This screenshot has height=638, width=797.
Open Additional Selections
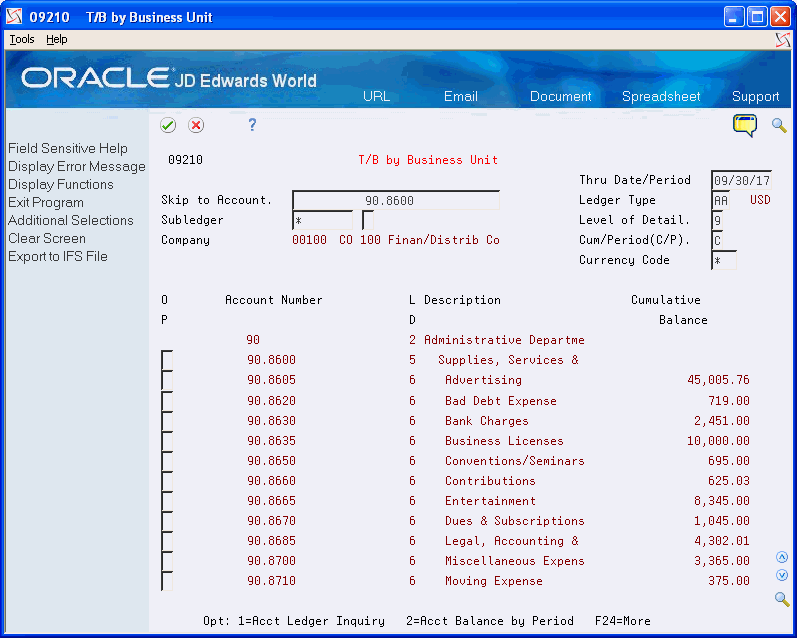[x=71, y=220]
